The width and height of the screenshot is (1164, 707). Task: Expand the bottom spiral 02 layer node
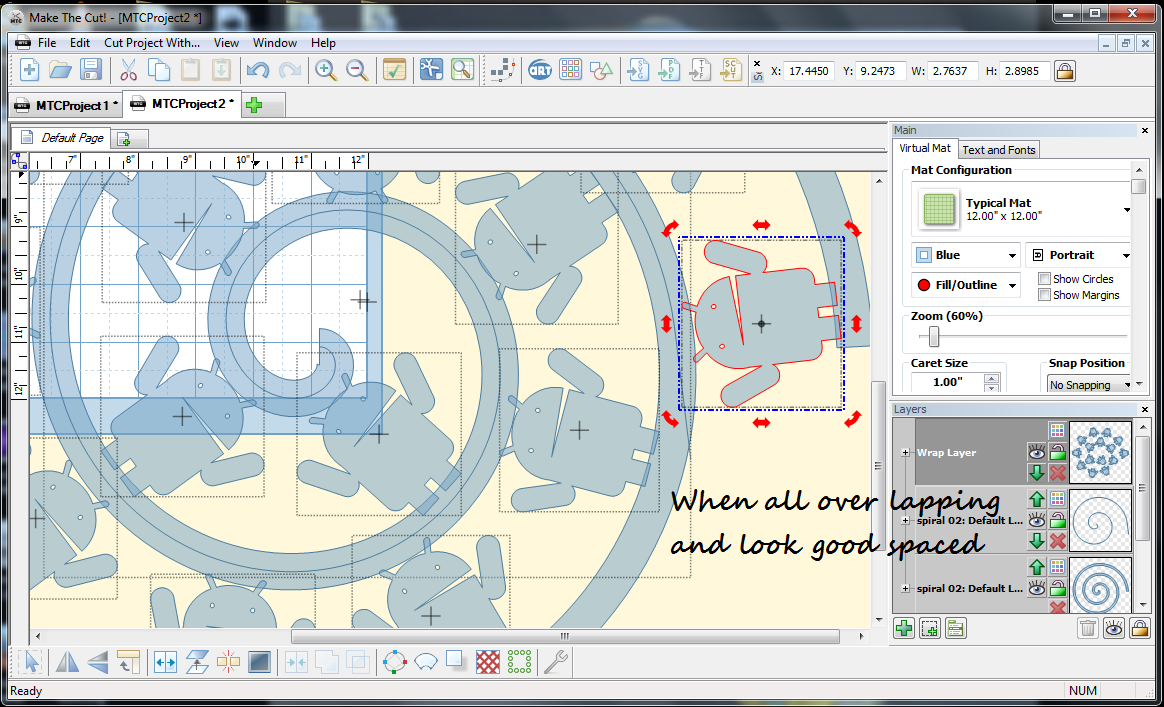[x=905, y=588]
